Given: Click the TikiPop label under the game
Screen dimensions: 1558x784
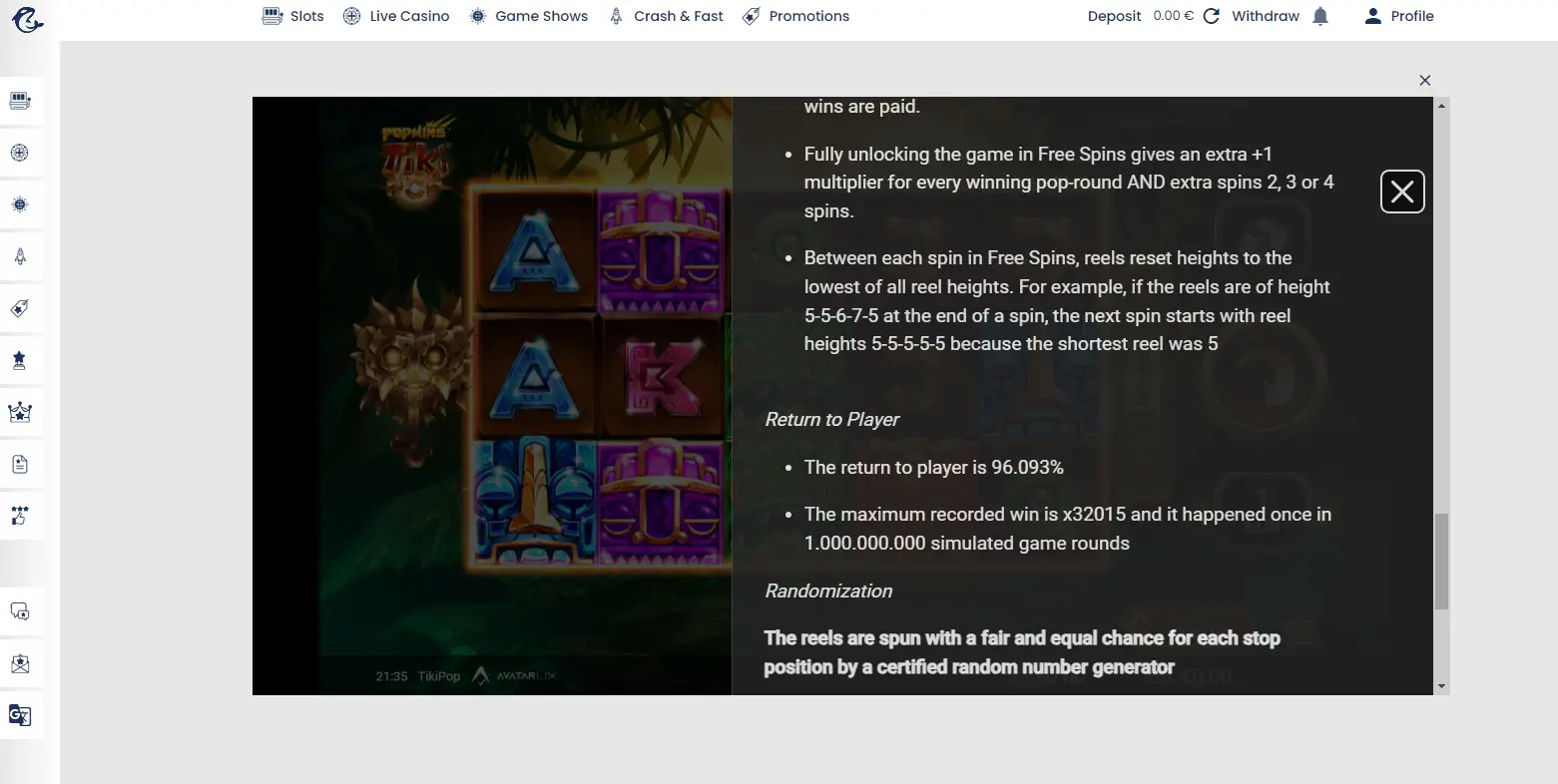Looking at the screenshot, I should tap(439, 676).
